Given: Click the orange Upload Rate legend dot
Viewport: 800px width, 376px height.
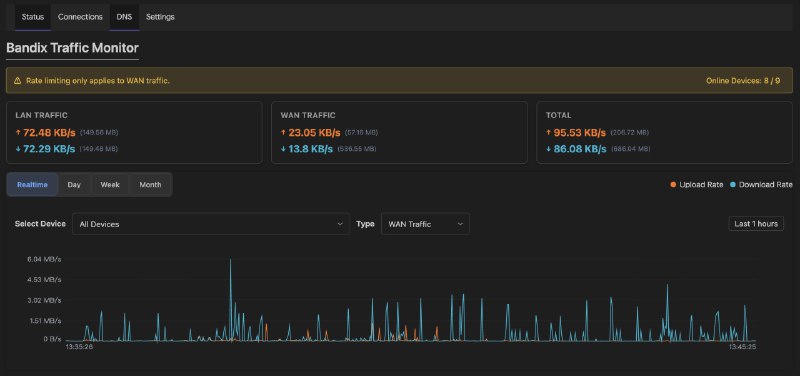Looking at the screenshot, I should (673, 185).
